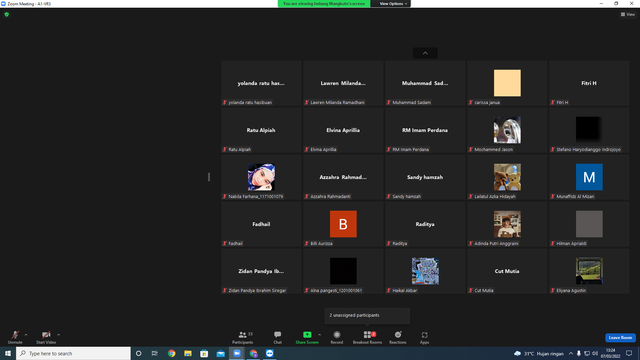The width and height of the screenshot is (640, 360).
Task: Click Haikal Akbar's profile picture
Action: tap(425, 271)
